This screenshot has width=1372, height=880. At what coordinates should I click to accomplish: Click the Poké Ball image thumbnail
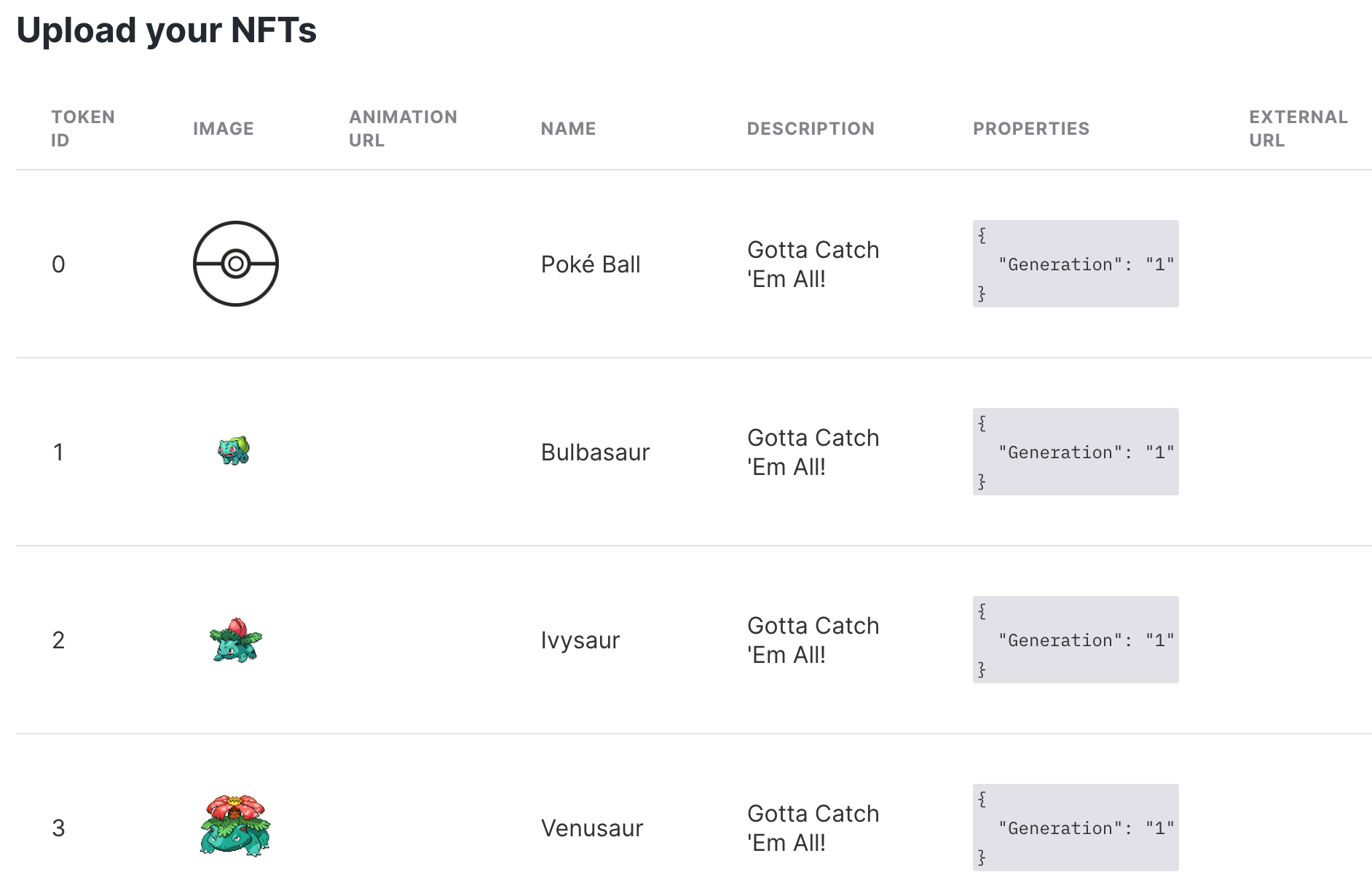(235, 264)
